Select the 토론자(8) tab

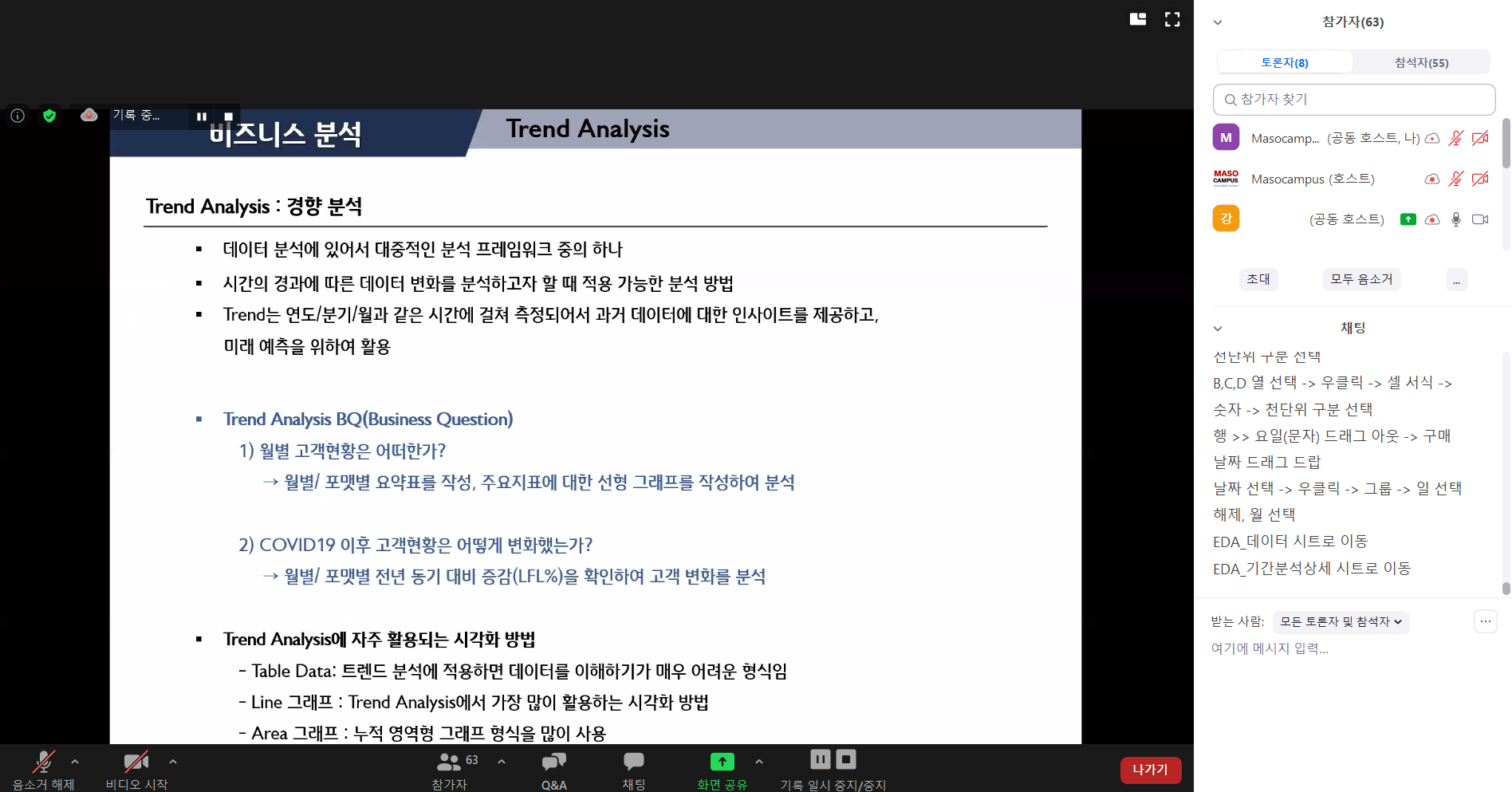click(x=1284, y=62)
